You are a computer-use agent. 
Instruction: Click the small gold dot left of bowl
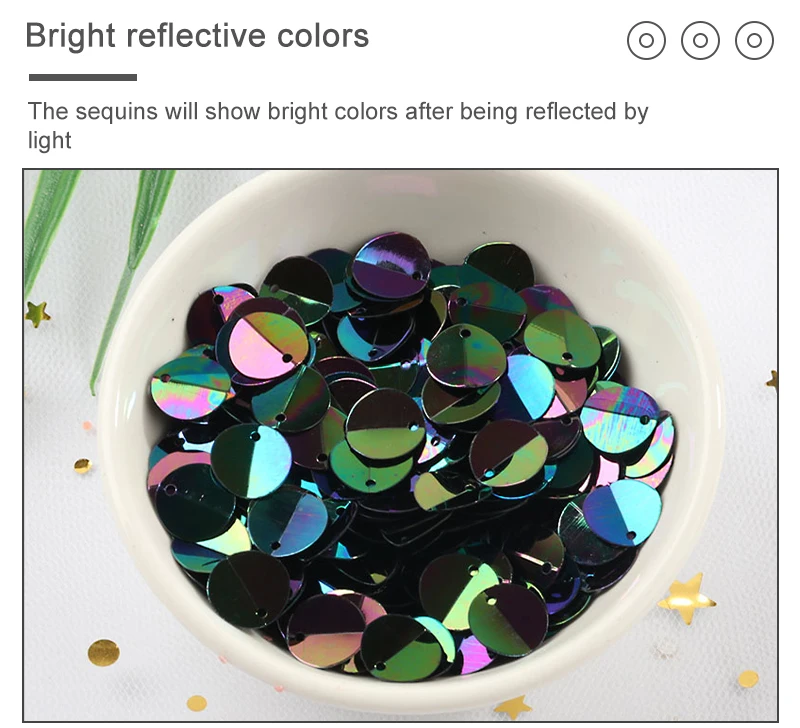[x=82, y=466]
